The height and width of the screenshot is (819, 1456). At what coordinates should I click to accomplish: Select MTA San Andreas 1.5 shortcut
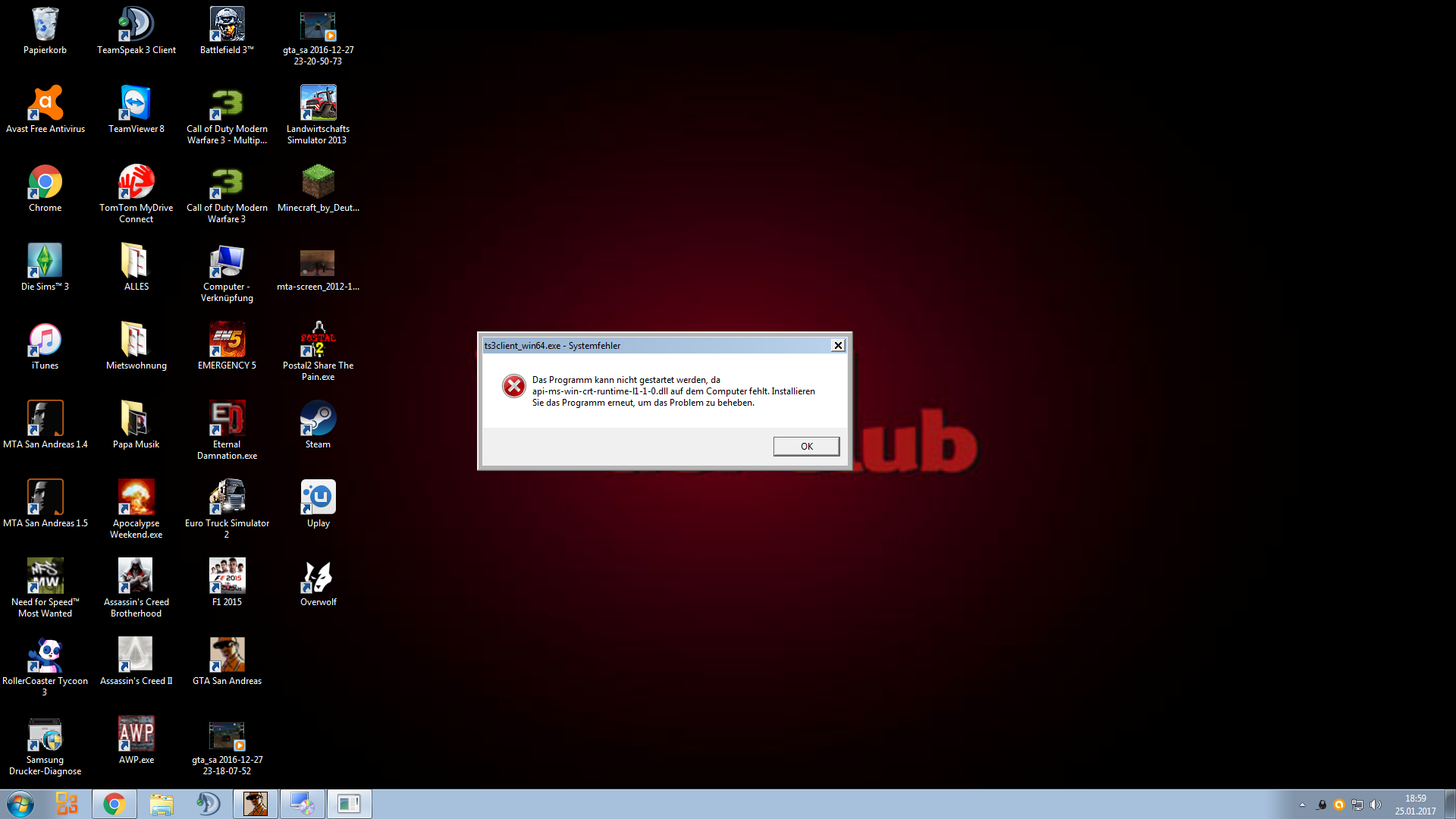pyautogui.click(x=45, y=504)
